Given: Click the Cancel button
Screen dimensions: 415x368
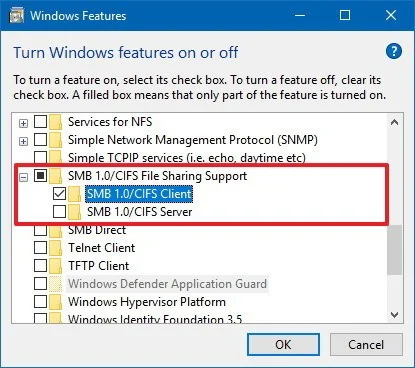Looking at the screenshot, I should (366, 344).
